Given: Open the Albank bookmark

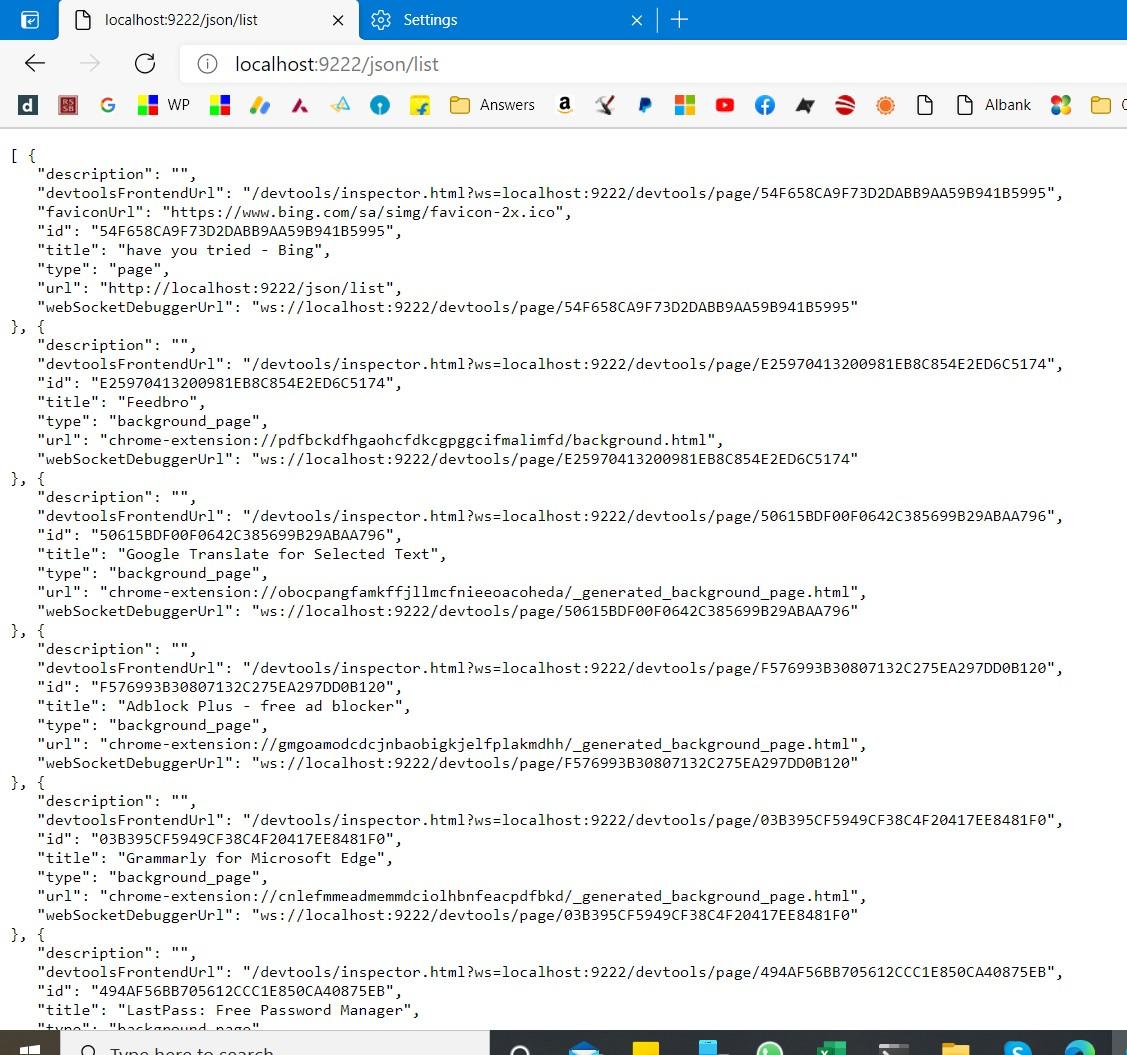Looking at the screenshot, I should click(994, 105).
